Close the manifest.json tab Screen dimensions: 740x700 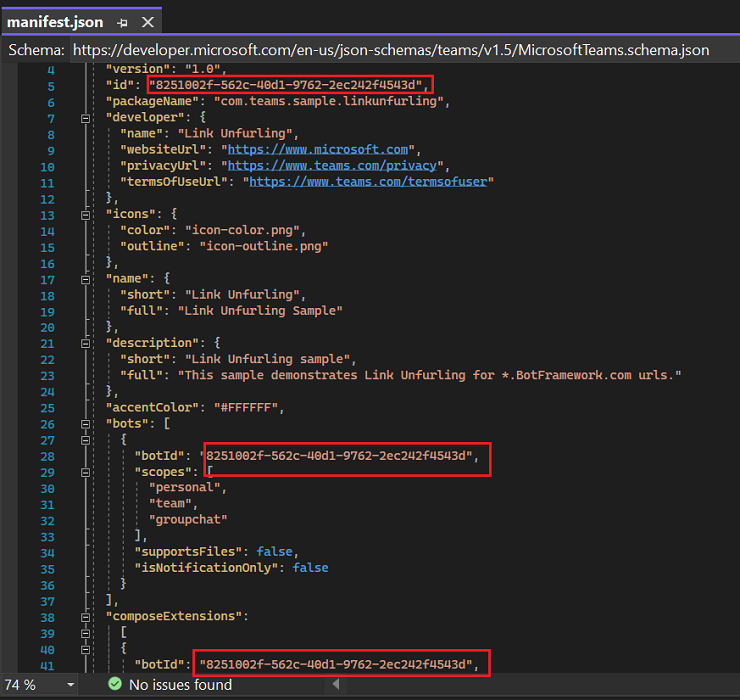[148, 22]
